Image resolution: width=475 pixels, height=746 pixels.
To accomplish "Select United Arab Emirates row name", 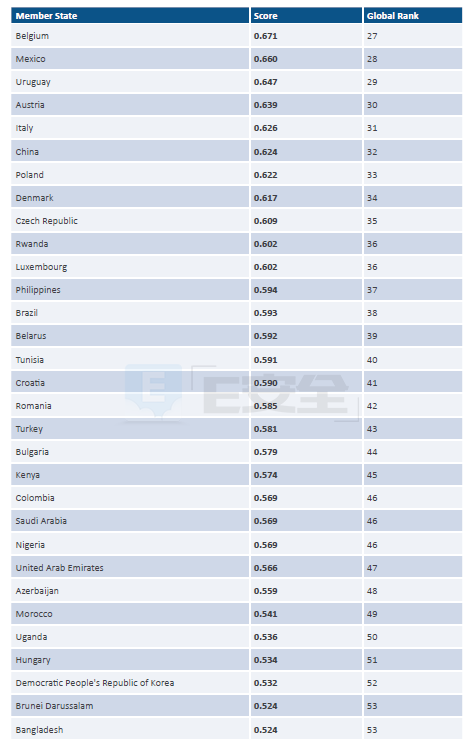I will [x=59, y=568].
